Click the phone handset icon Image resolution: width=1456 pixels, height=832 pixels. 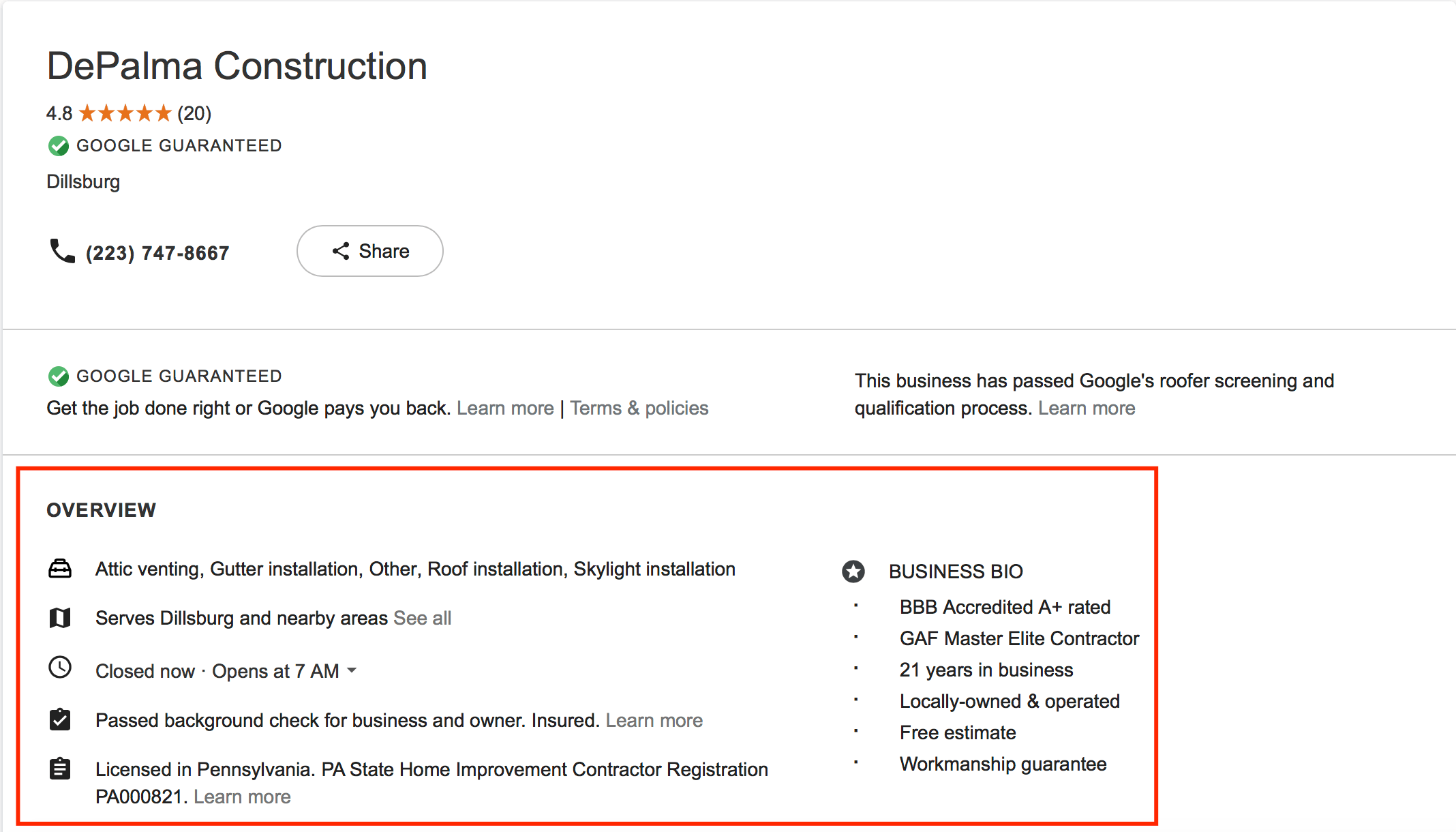[x=62, y=251]
